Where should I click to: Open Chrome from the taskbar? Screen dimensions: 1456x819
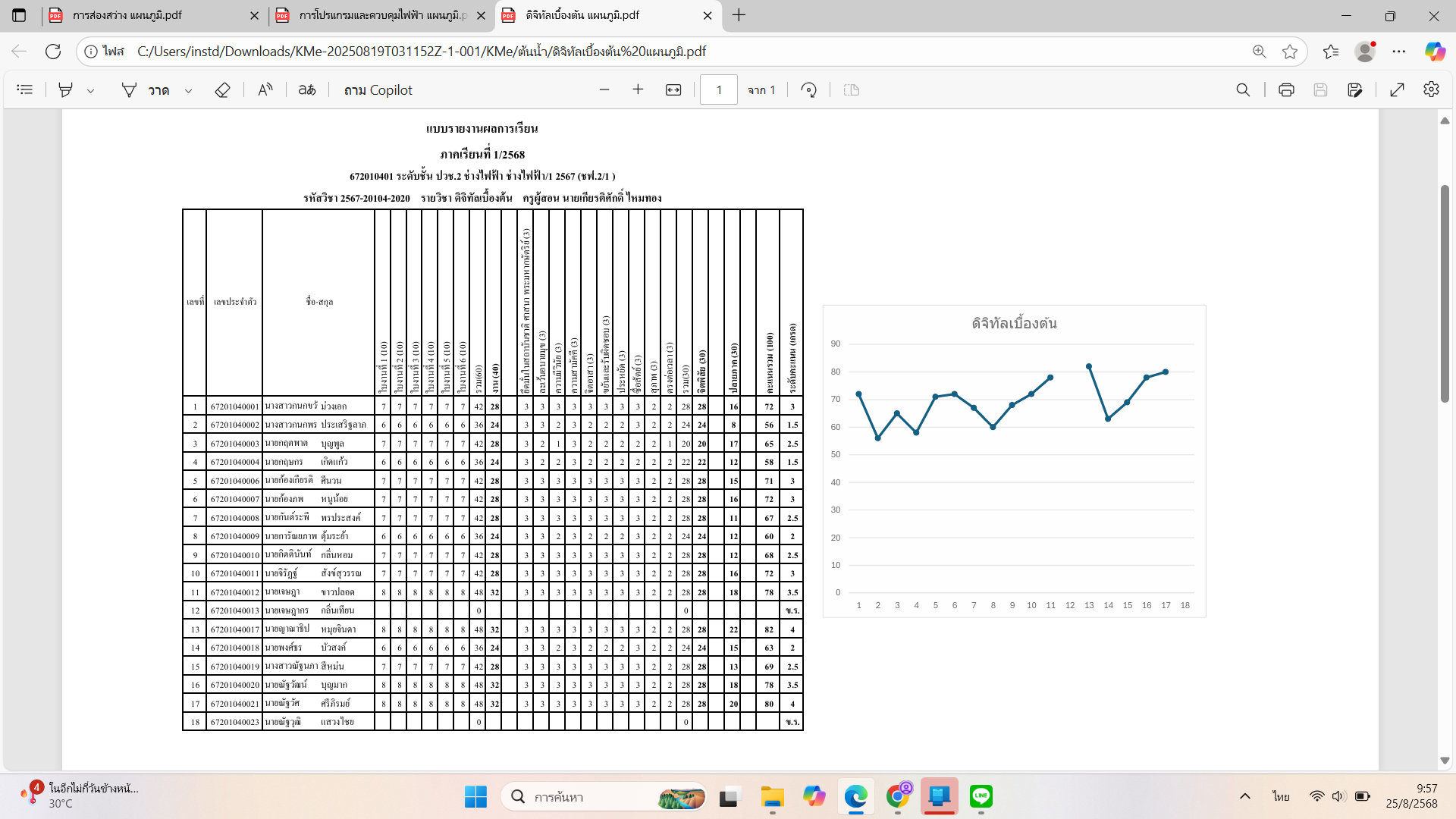click(x=898, y=797)
